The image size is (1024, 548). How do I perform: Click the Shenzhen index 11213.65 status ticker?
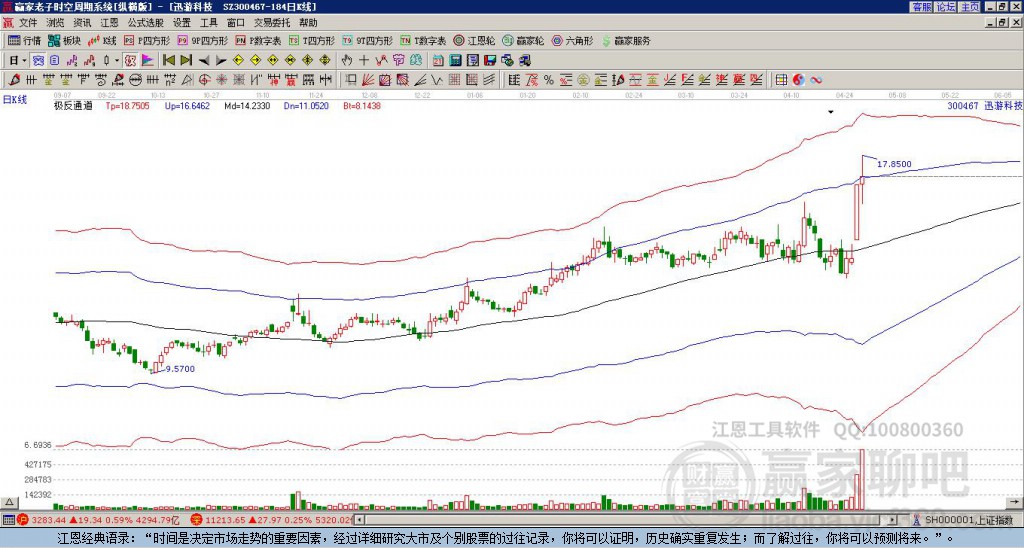(271, 520)
